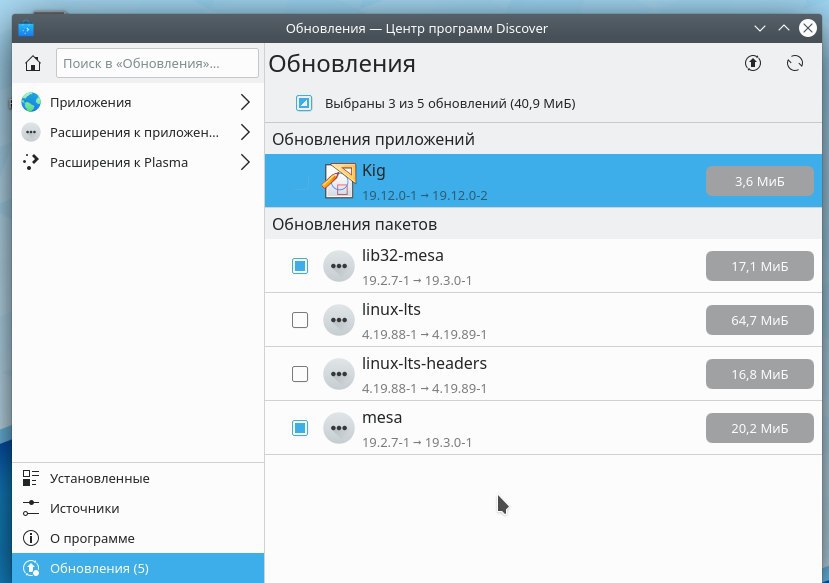Click the Обновления (5) sidebar icon
This screenshot has height=583, width=829.
[31, 568]
